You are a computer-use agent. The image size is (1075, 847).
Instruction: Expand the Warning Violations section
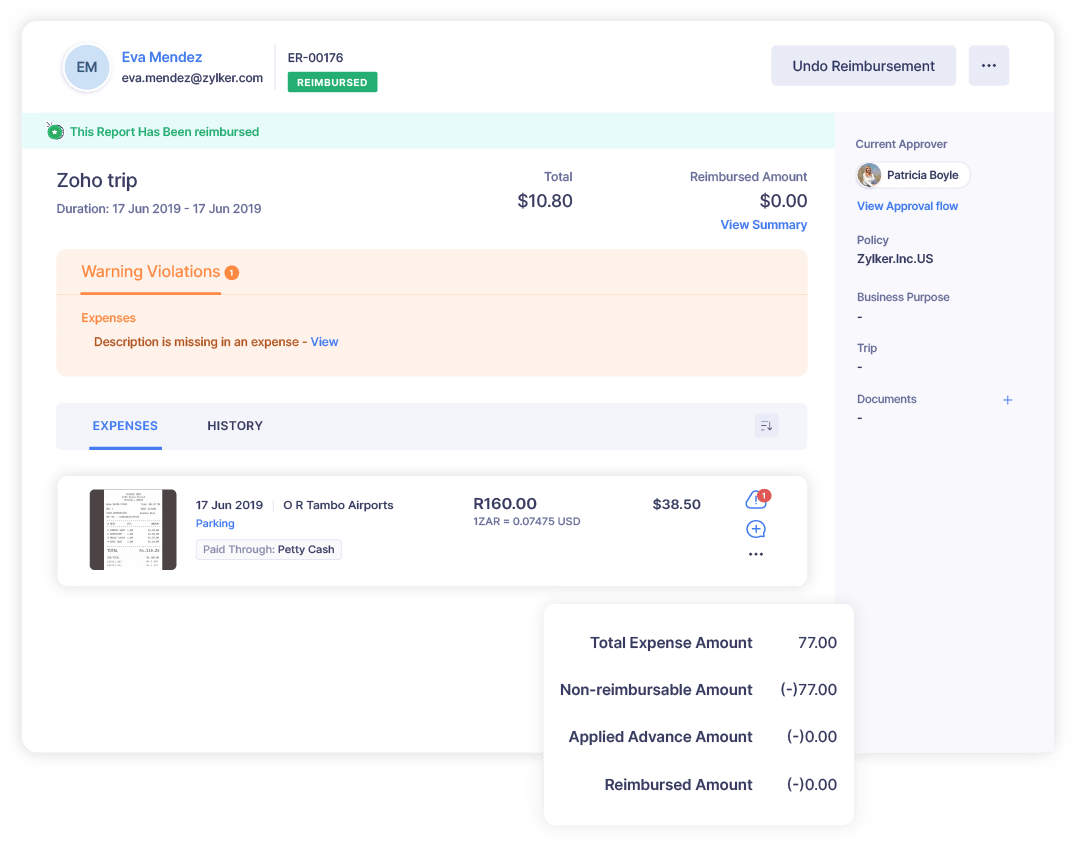coord(150,271)
